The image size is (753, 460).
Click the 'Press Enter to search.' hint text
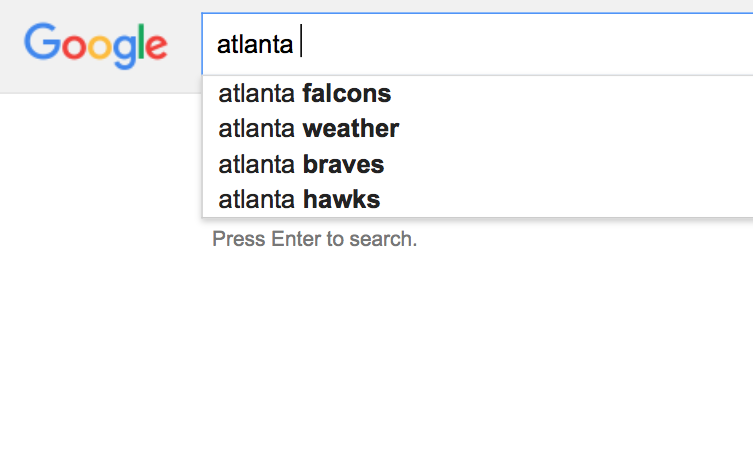point(314,240)
